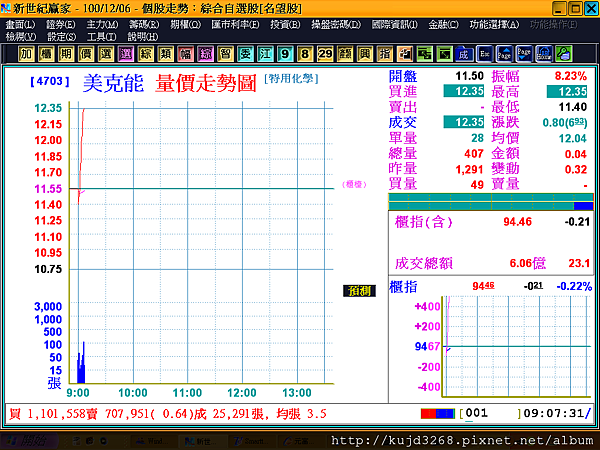Click the 昨量 value 1,291
The width and height of the screenshot is (600, 450).
point(469,169)
